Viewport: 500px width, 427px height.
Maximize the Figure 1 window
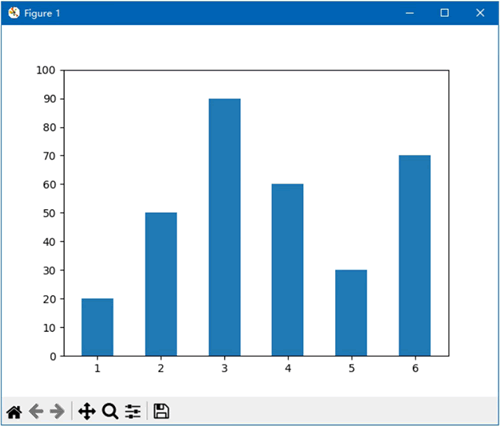point(444,13)
